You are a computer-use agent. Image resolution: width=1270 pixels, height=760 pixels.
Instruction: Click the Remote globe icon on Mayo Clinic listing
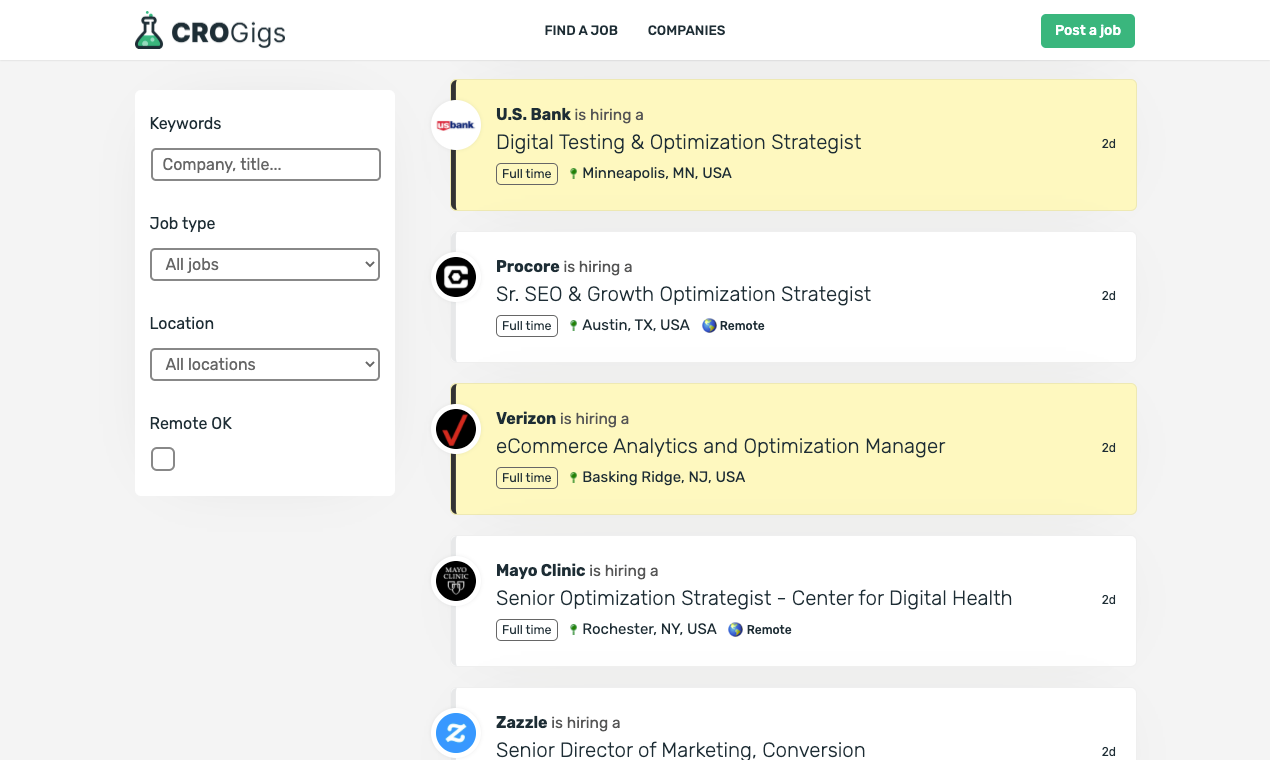click(735, 629)
